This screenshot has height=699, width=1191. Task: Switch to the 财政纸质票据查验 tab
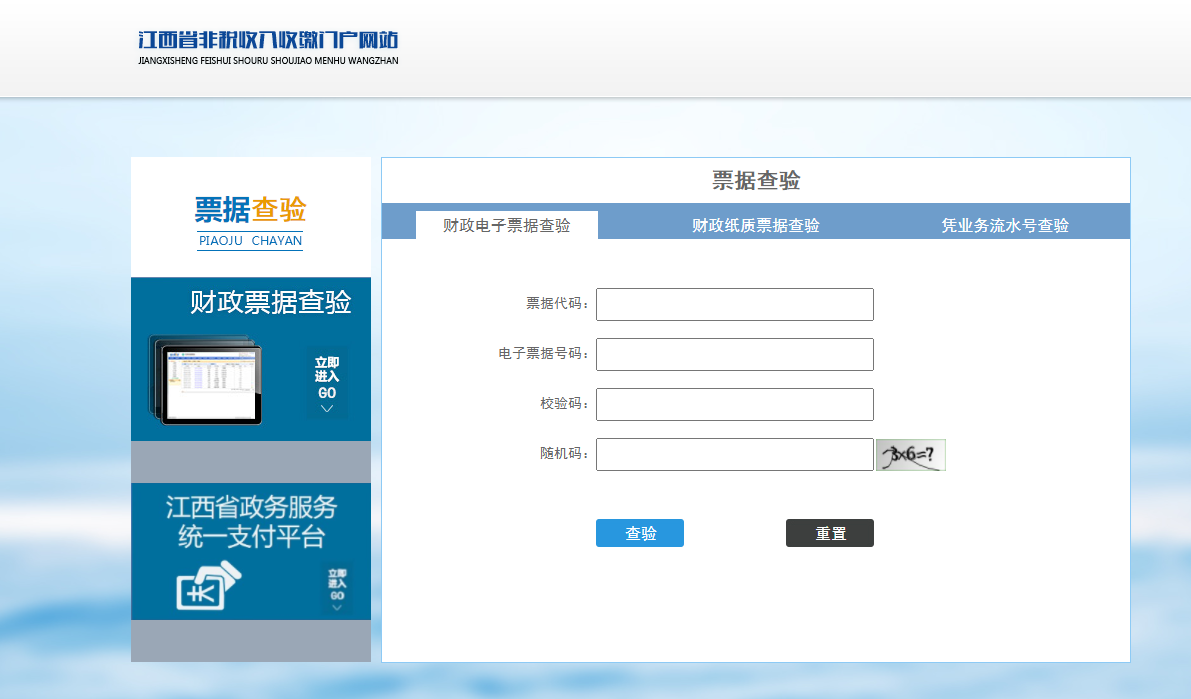click(x=756, y=226)
